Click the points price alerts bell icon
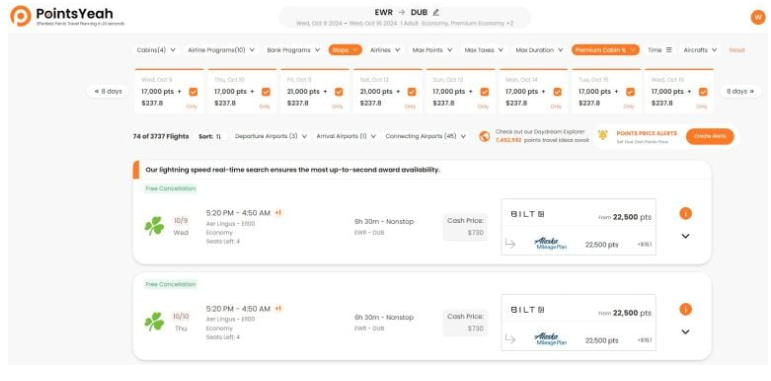771x381 pixels. 603,136
